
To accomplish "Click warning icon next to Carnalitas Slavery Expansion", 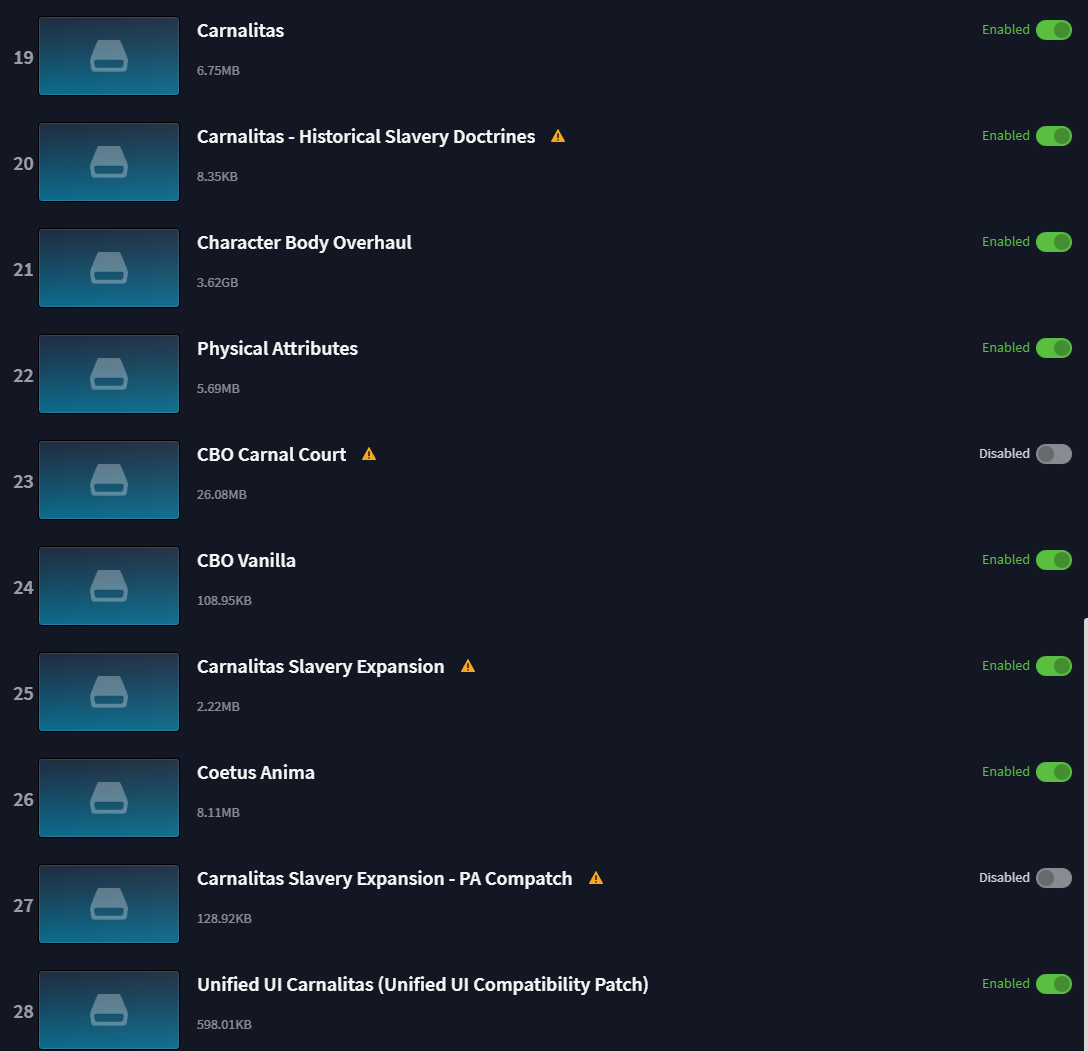I will coord(468,667).
